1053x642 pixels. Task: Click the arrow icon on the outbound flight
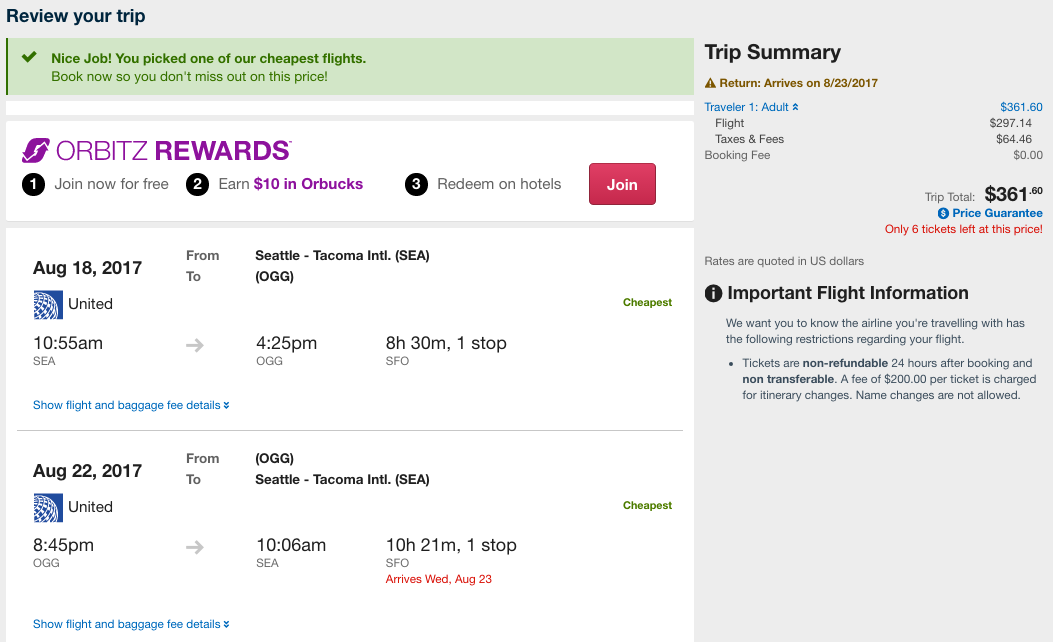195,345
